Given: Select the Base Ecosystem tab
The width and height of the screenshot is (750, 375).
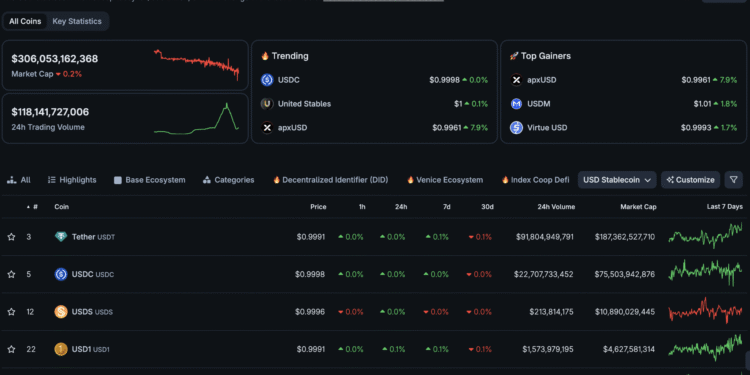Looking at the screenshot, I should pos(150,180).
